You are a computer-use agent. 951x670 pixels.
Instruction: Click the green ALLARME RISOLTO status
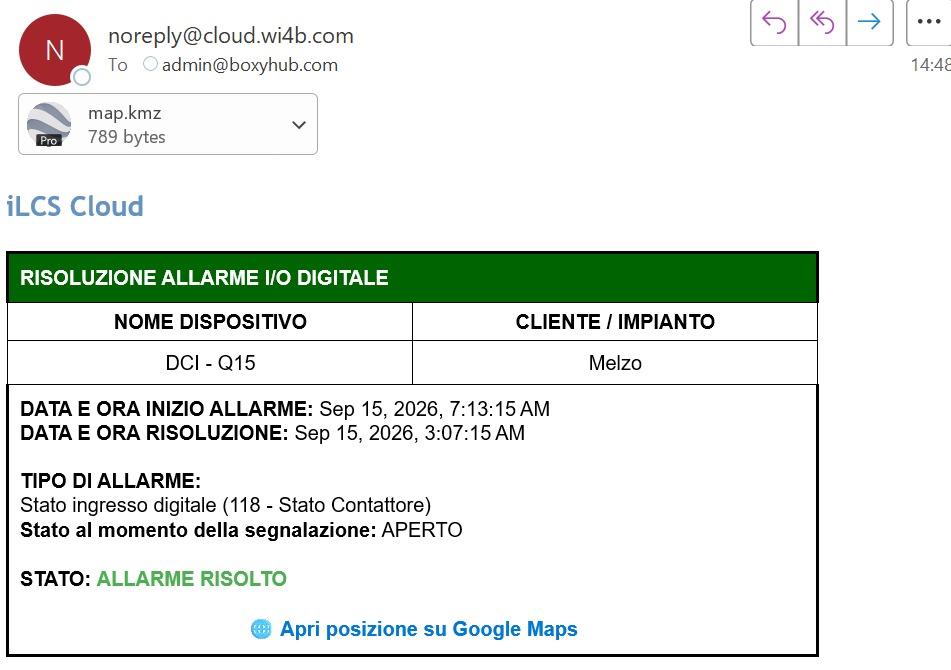coord(192,578)
